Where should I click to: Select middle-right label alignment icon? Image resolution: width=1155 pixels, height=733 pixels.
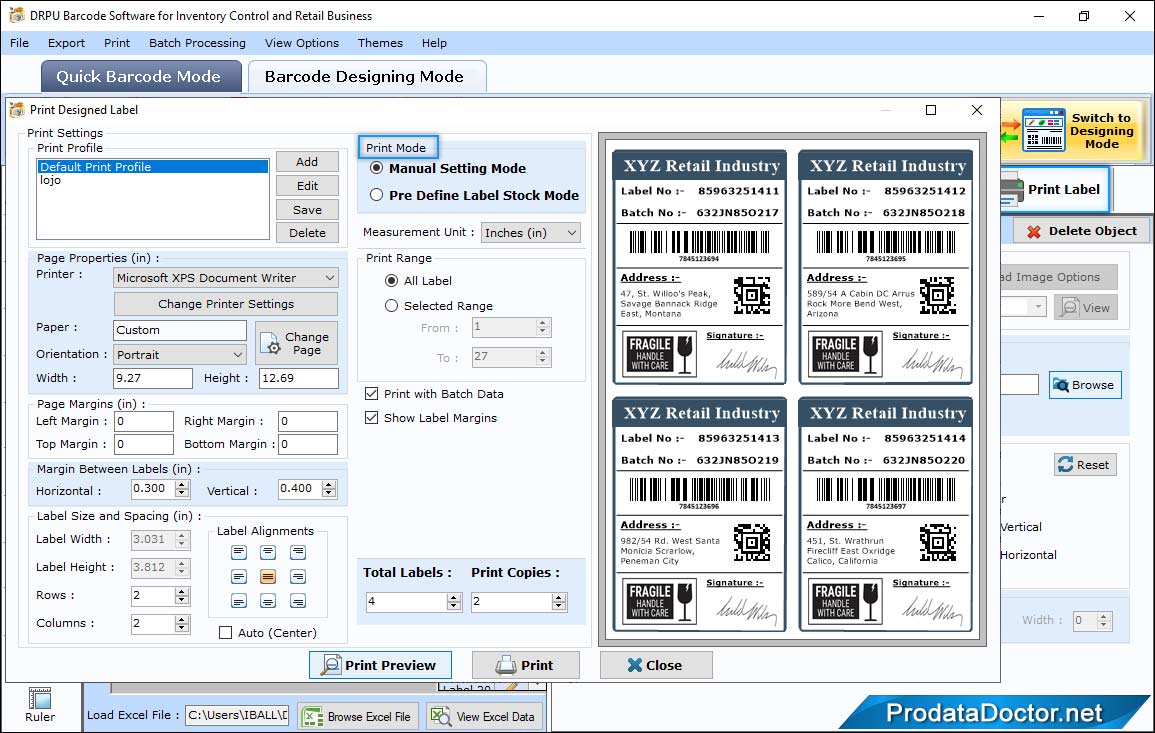298,577
